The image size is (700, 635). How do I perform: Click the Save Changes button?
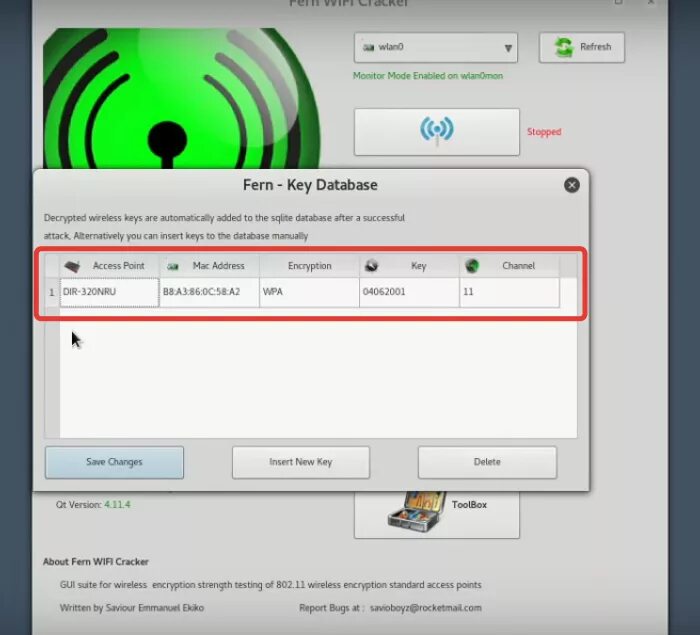click(x=114, y=462)
